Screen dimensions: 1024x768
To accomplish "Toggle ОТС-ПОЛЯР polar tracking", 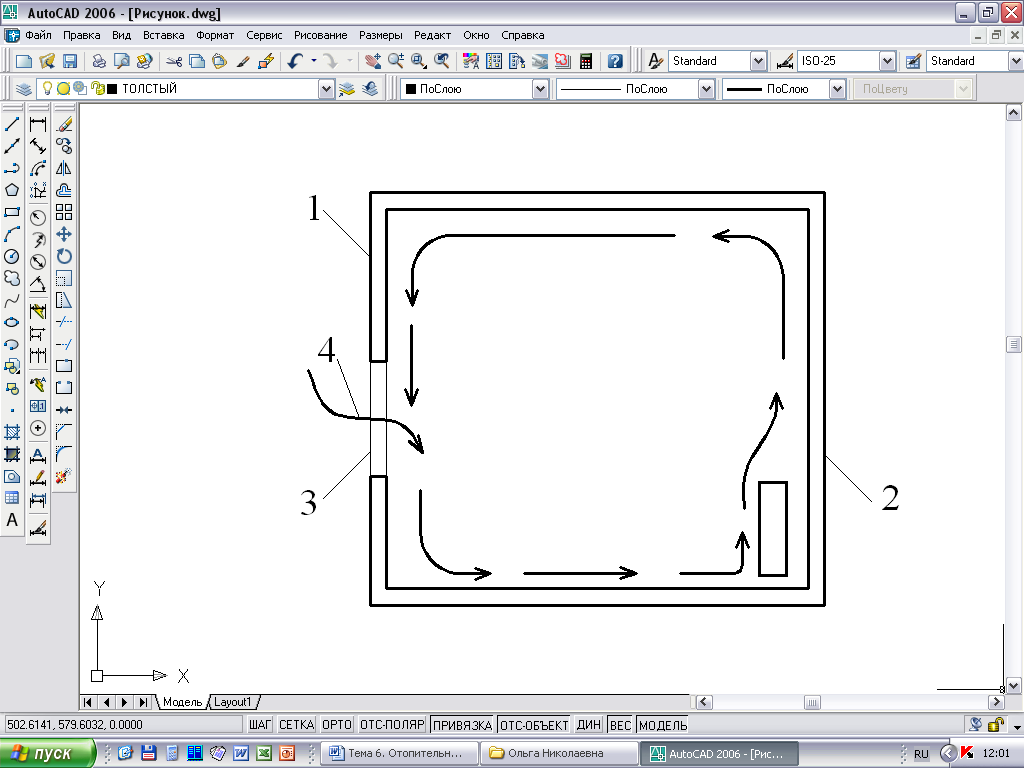I will [392, 725].
